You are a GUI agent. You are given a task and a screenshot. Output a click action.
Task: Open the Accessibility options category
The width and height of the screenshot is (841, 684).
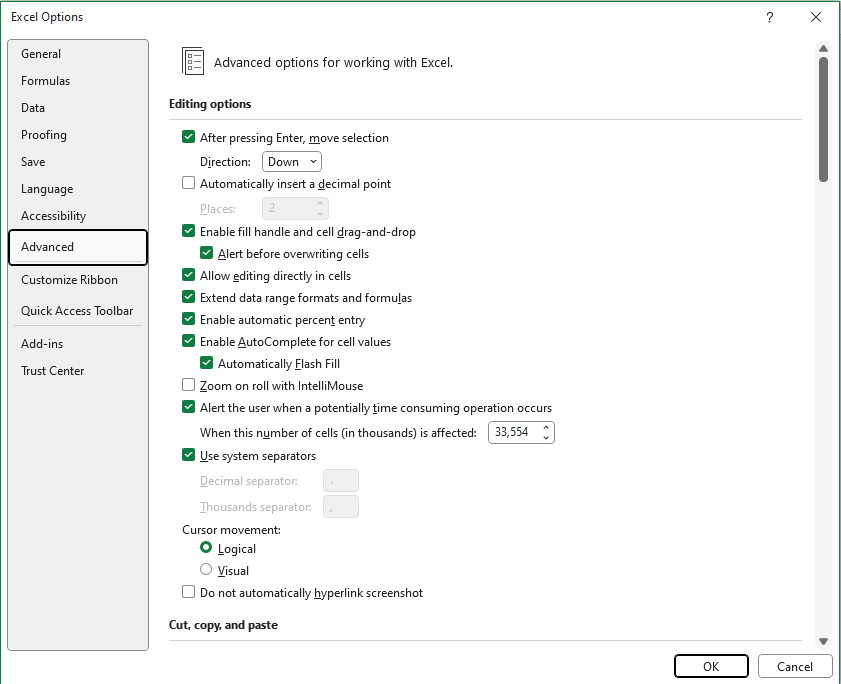pos(78,216)
